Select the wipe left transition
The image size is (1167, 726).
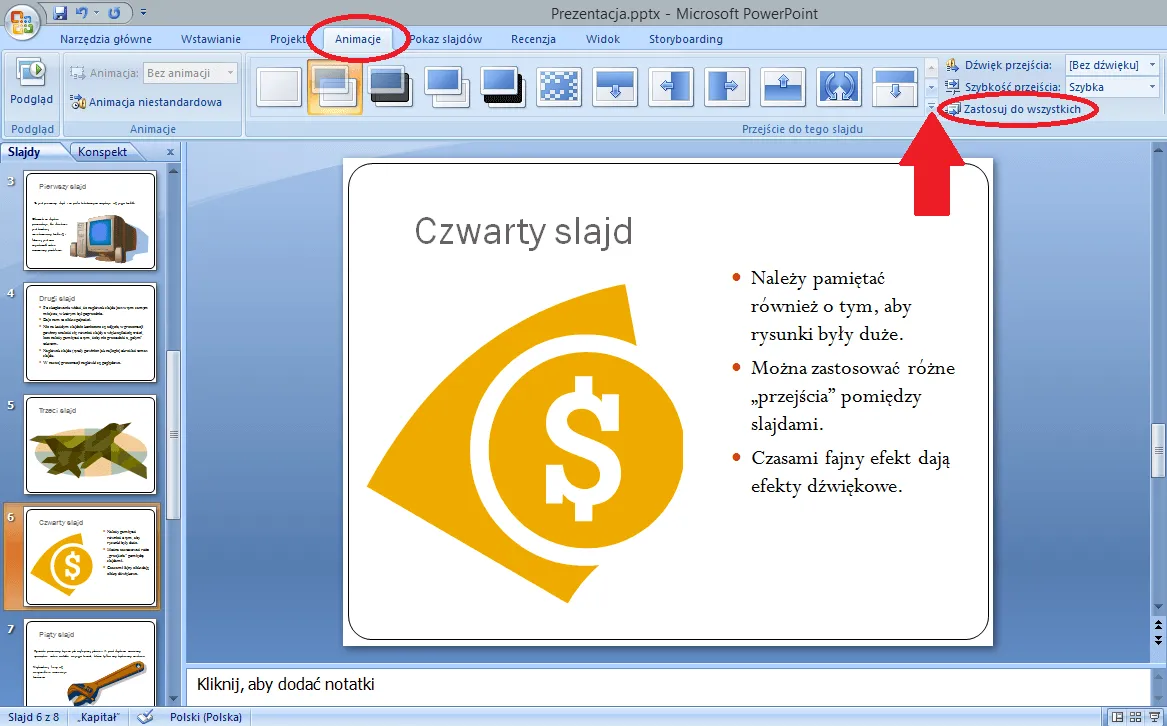coord(671,87)
